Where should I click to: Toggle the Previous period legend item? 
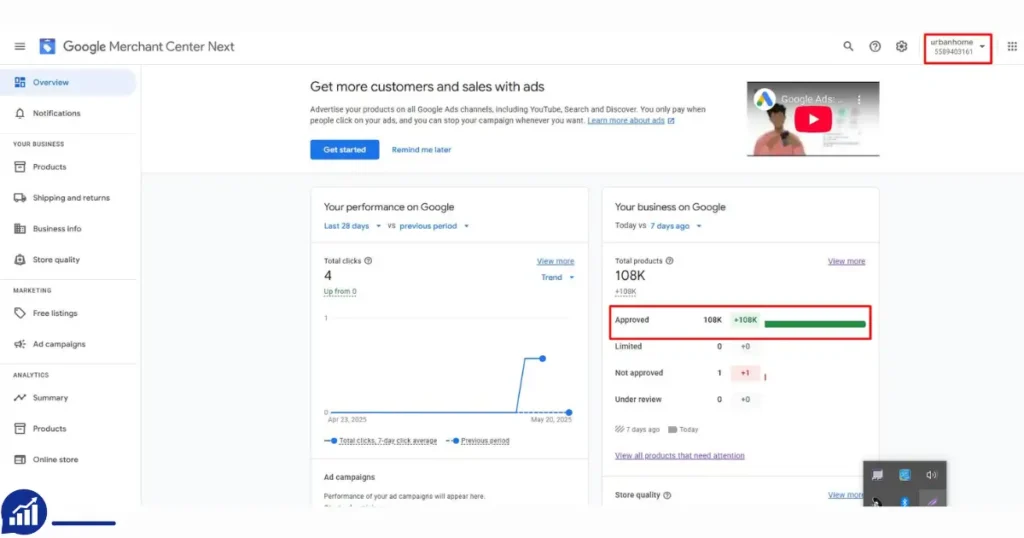[477, 441]
